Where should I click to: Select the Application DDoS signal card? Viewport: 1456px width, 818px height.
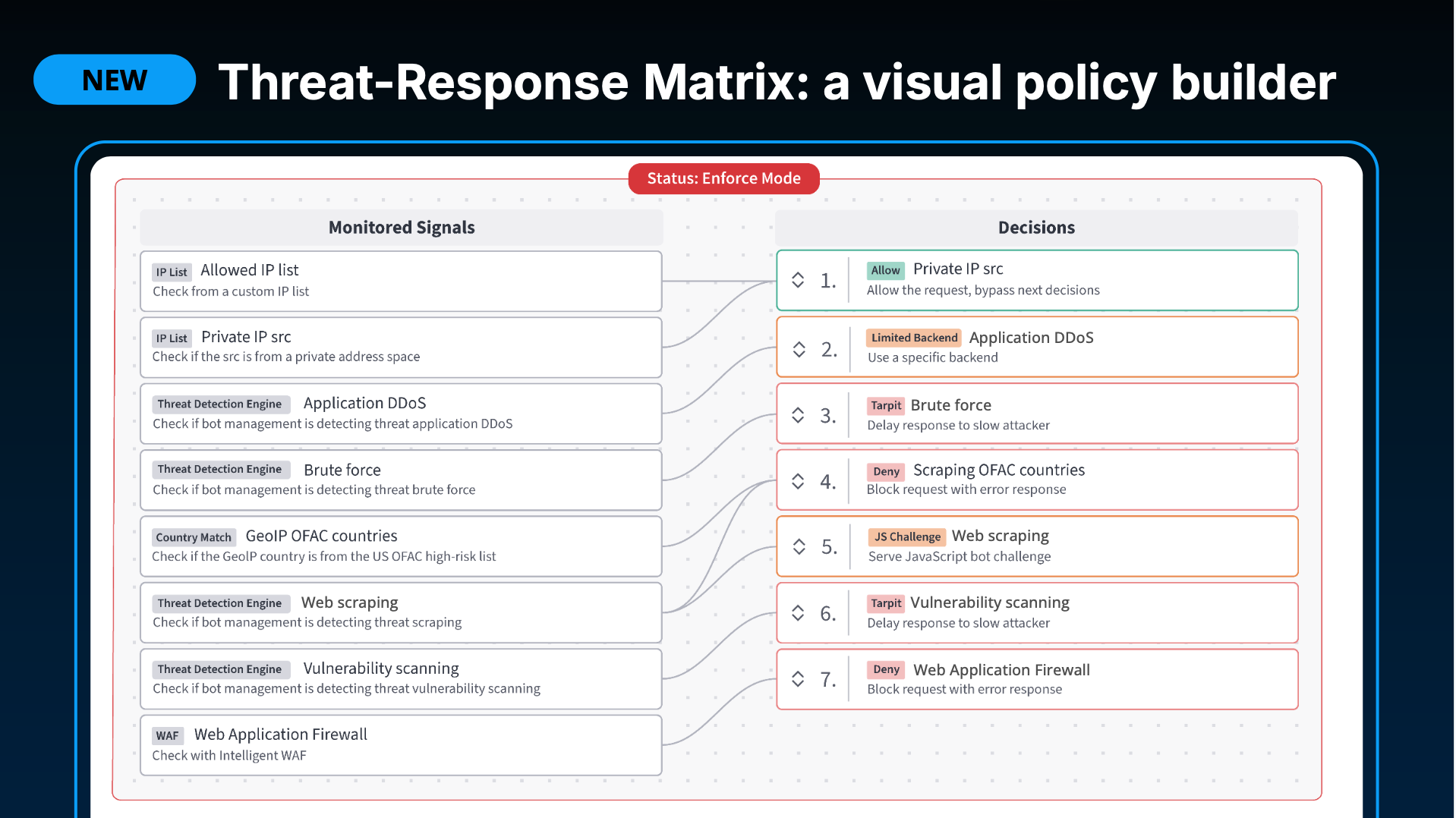tap(401, 414)
